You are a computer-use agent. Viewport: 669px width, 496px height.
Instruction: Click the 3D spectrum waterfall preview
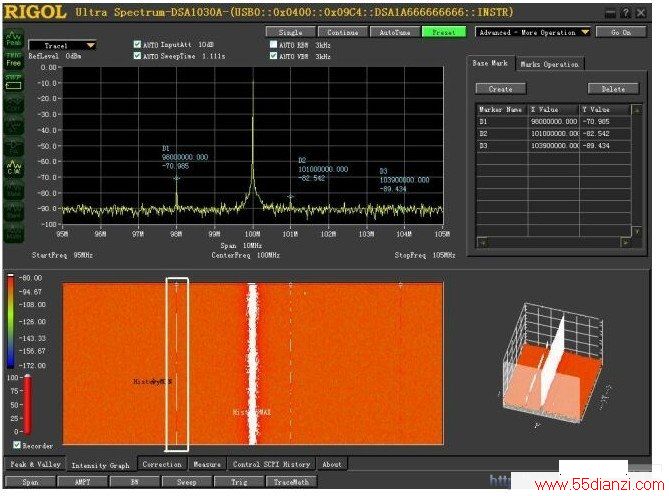point(554,364)
